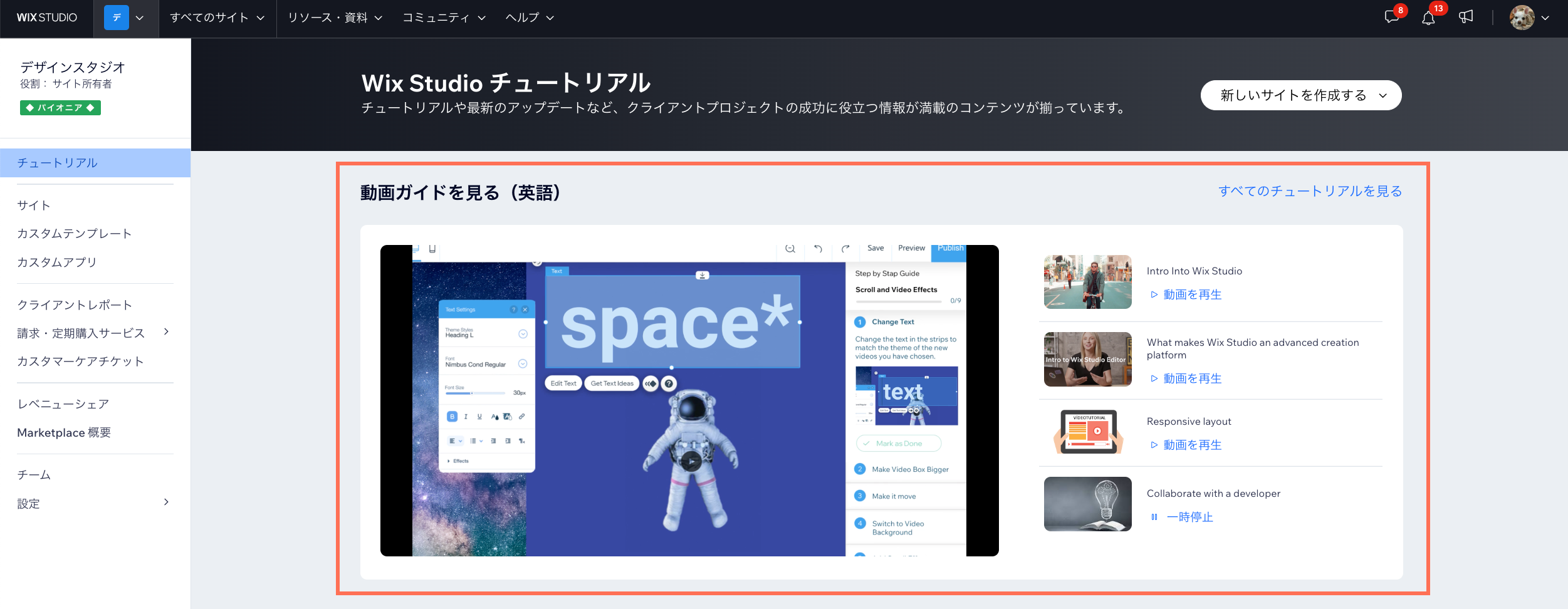Click Collaborate with a developer title

coord(1213,494)
